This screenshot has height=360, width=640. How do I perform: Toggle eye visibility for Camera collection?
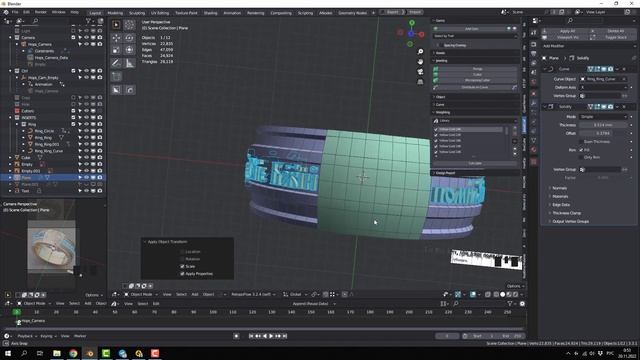point(87,37)
